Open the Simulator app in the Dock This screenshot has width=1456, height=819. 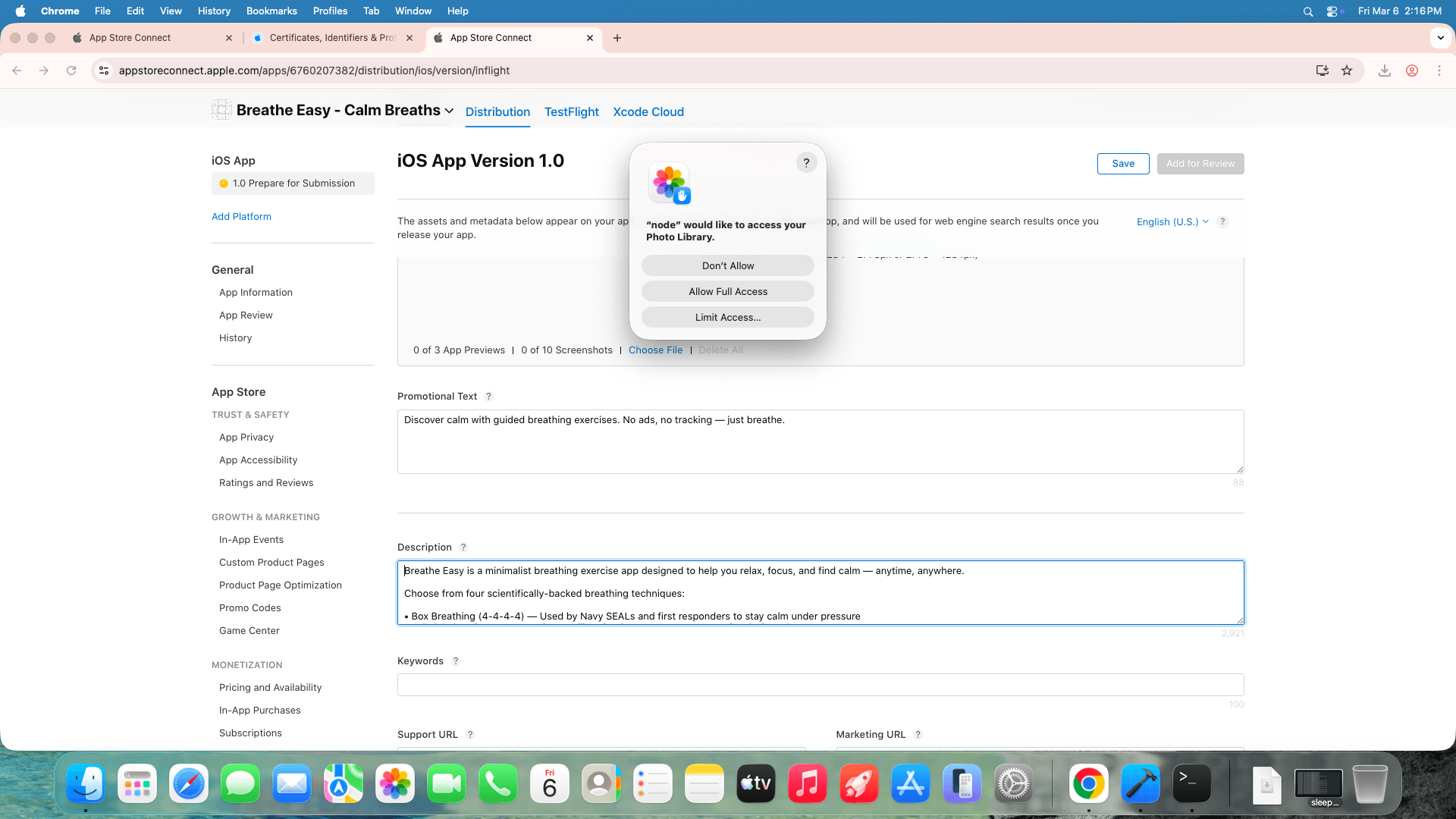pos(962,784)
